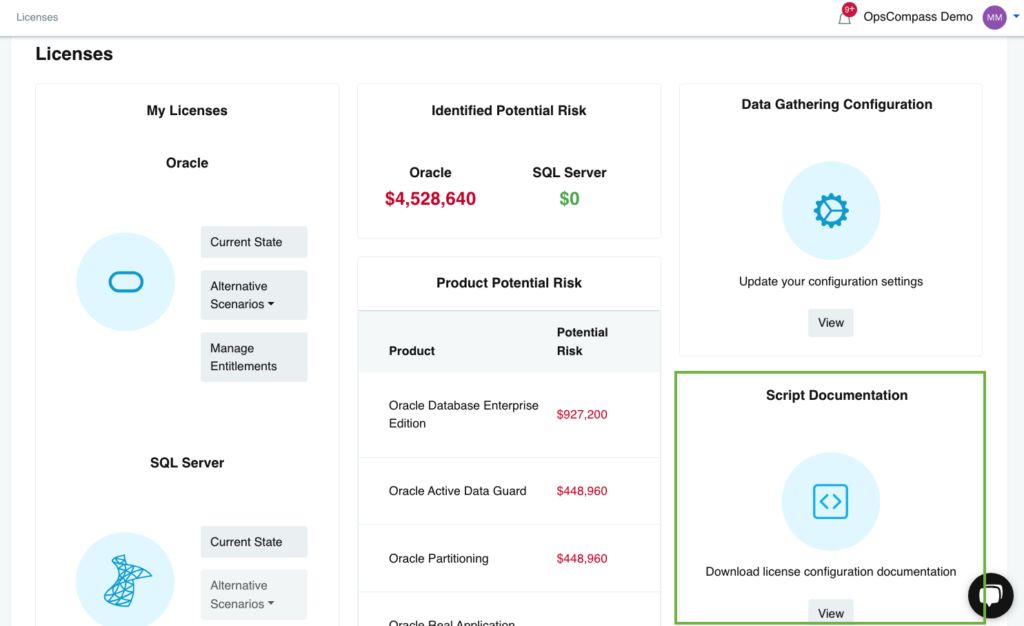Expand Oracle Alternative Scenarios dropdown
Image resolution: width=1024 pixels, height=626 pixels.
(x=253, y=295)
